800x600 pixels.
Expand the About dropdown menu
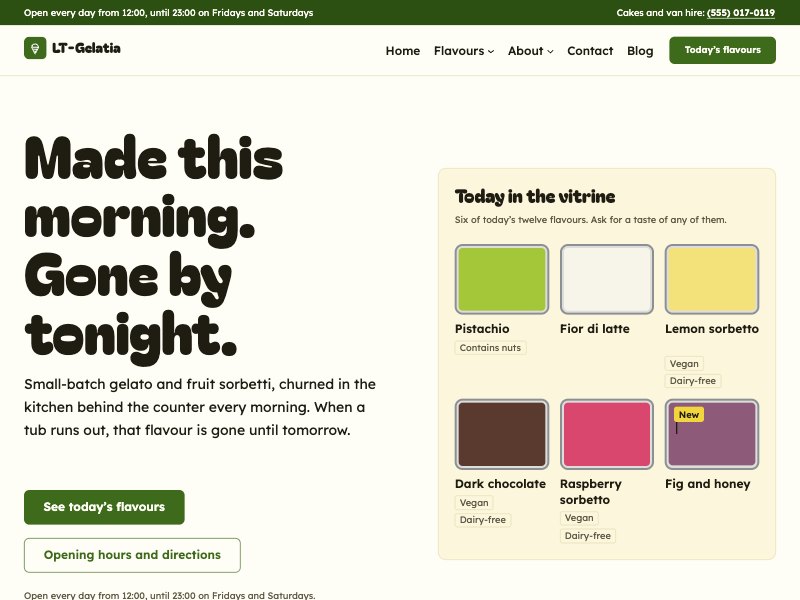pos(531,51)
